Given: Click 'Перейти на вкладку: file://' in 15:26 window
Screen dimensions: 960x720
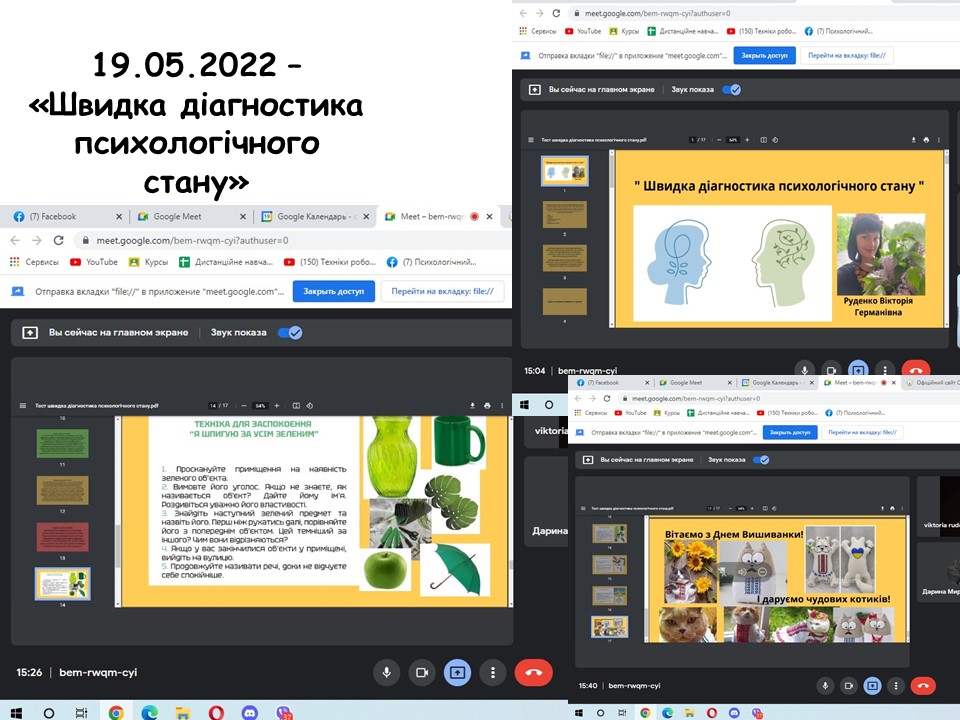Looking at the screenshot, I should (443, 291).
